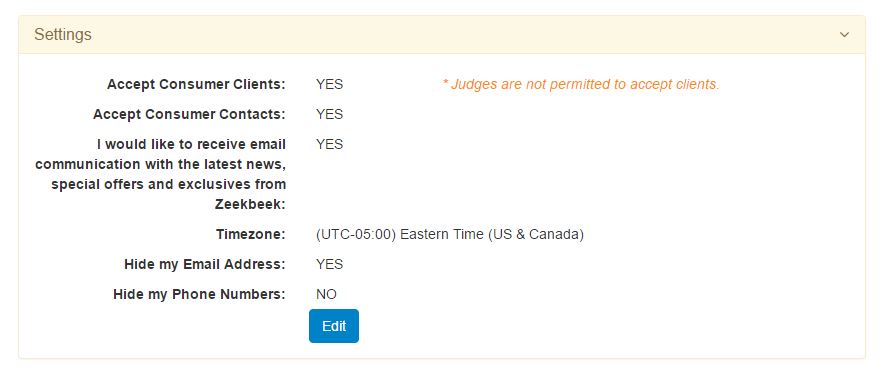Click the 'special offers and exclusives from' line
This screenshot has width=880, height=379.
[x=168, y=184]
